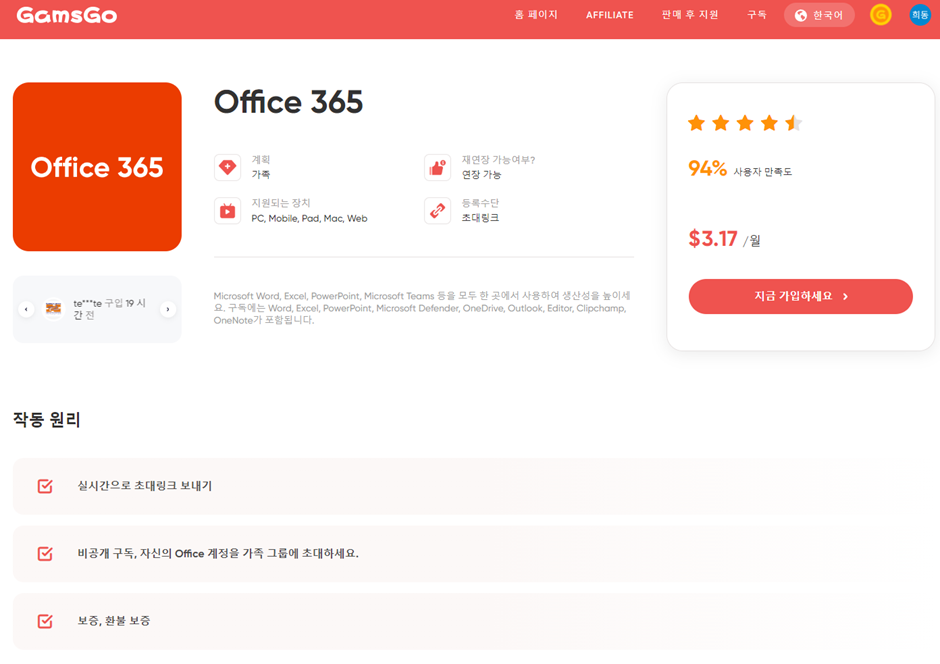940x664 pixels.
Task: Show the previous recent purchase notice
Action: pyautogui.click(x=26, y=309)
